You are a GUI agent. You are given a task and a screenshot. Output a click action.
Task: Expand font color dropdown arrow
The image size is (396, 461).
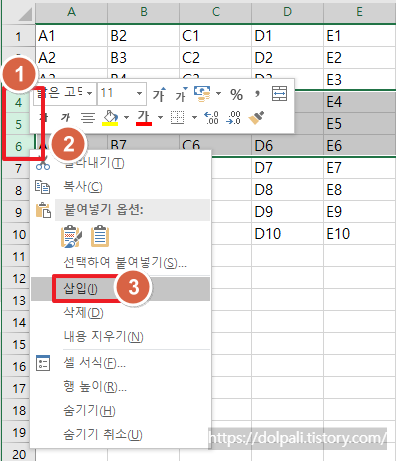pyautogui.click(x=160, y=117)
